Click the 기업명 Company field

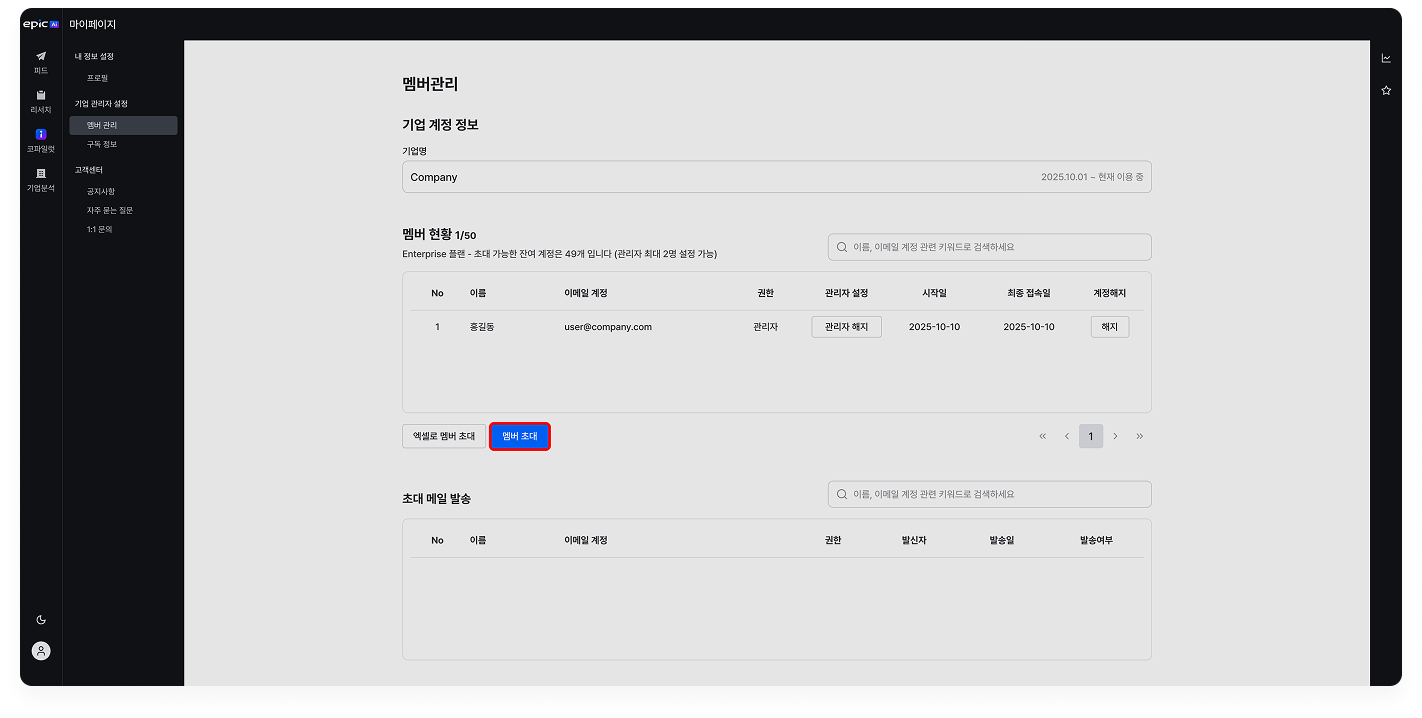pos(776,177)
